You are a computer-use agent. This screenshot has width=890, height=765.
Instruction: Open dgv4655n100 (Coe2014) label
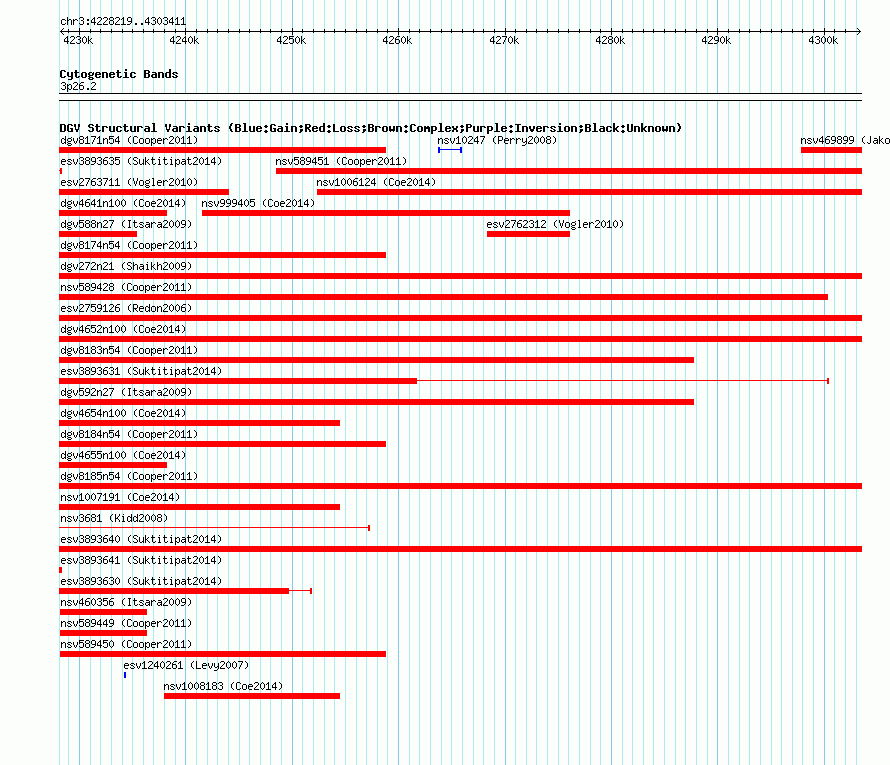[x=123, y=455]
